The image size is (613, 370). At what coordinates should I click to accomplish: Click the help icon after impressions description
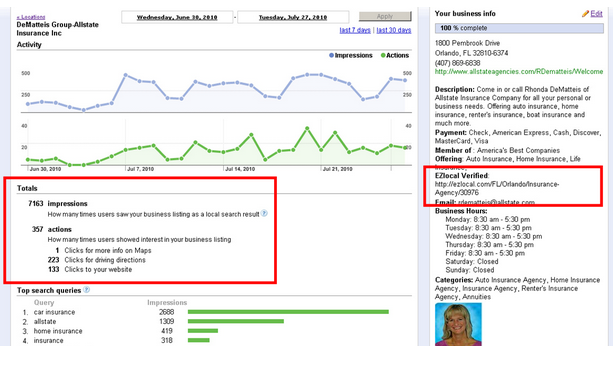[x=264, y=213]
